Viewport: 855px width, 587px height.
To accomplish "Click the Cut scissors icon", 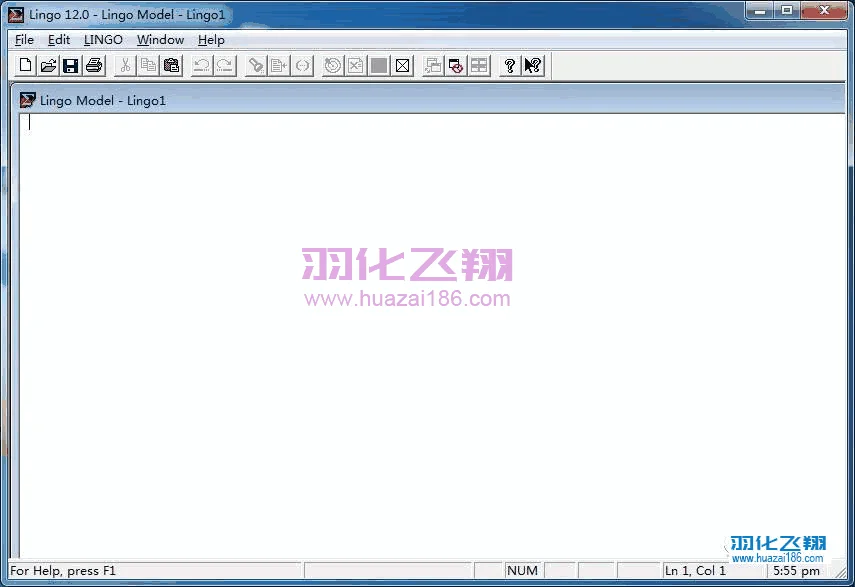I will [x=125, y=65].
